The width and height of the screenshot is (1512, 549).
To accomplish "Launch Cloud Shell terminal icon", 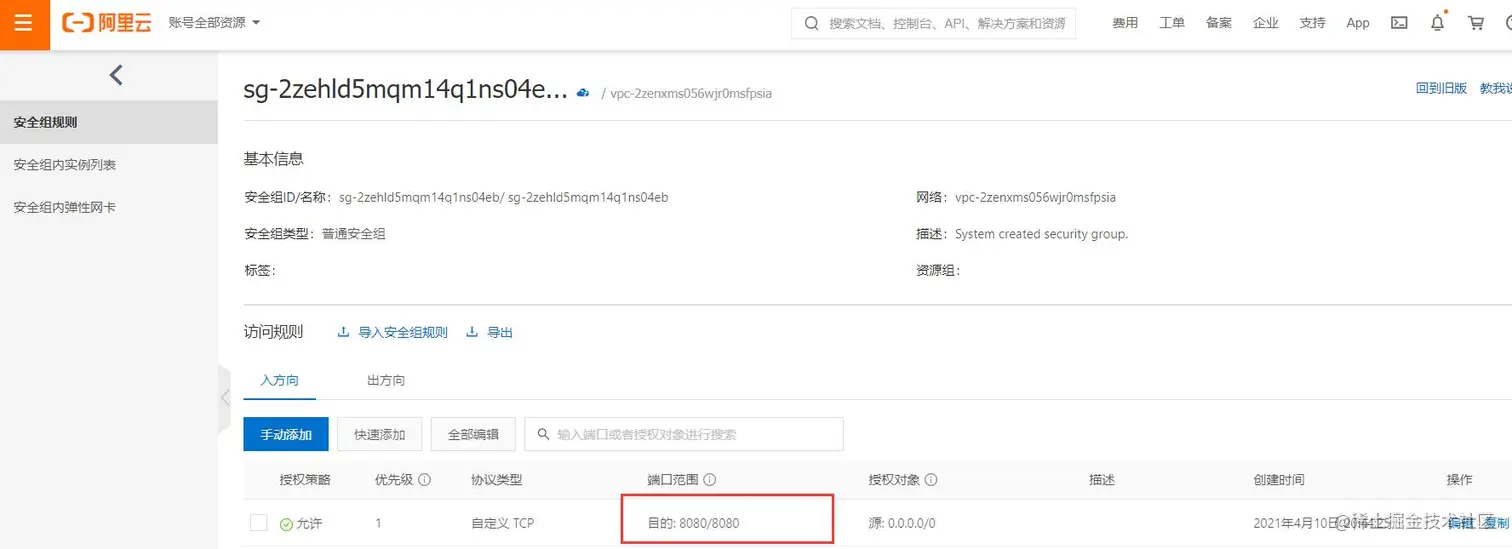I will point(1400,23).
